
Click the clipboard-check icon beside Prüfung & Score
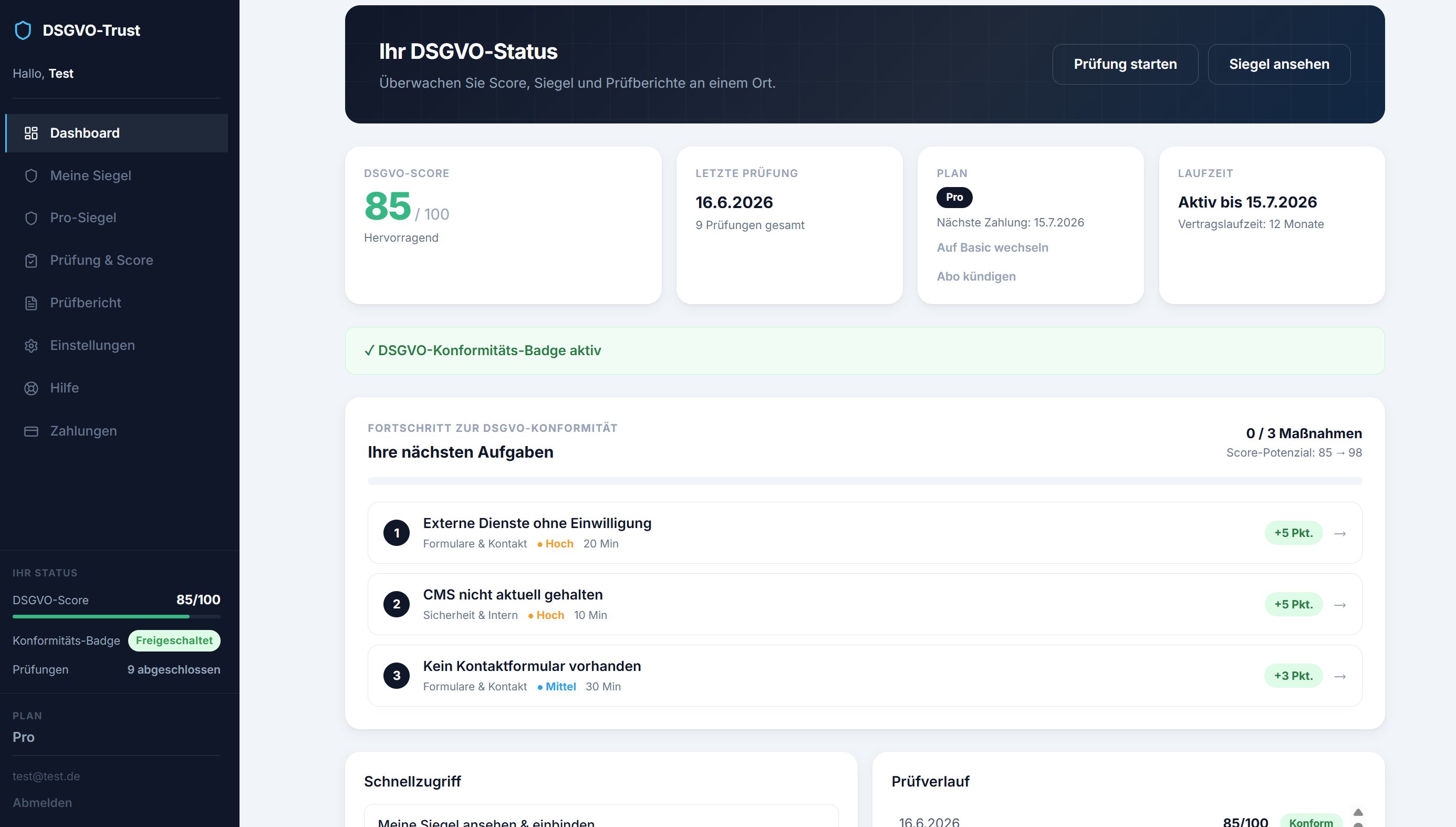coord(31,261)
